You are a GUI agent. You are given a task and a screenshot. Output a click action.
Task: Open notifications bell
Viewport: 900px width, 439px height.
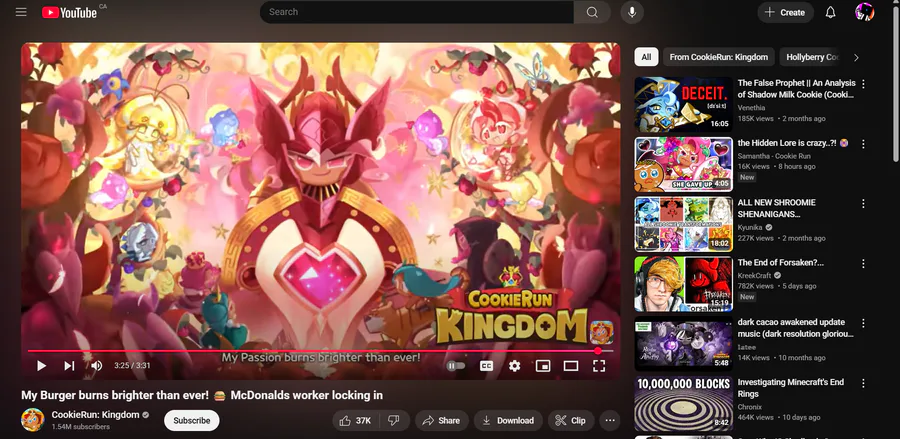(x=830, y=12)
